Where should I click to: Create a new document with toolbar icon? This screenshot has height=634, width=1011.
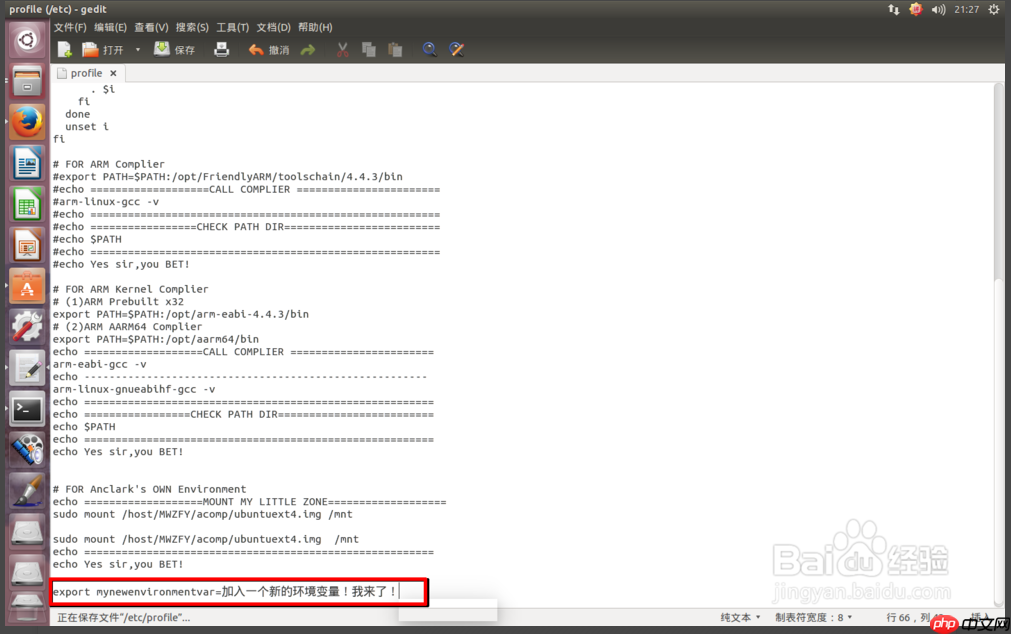click(64, 50)
